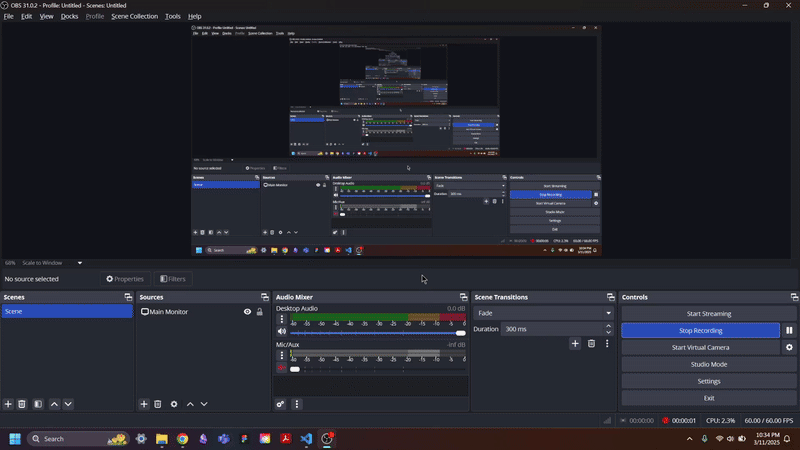Viewport: 800px width, 450px height.
Task: Delete the selected transition with trash icon
Action: pos(591,344)
